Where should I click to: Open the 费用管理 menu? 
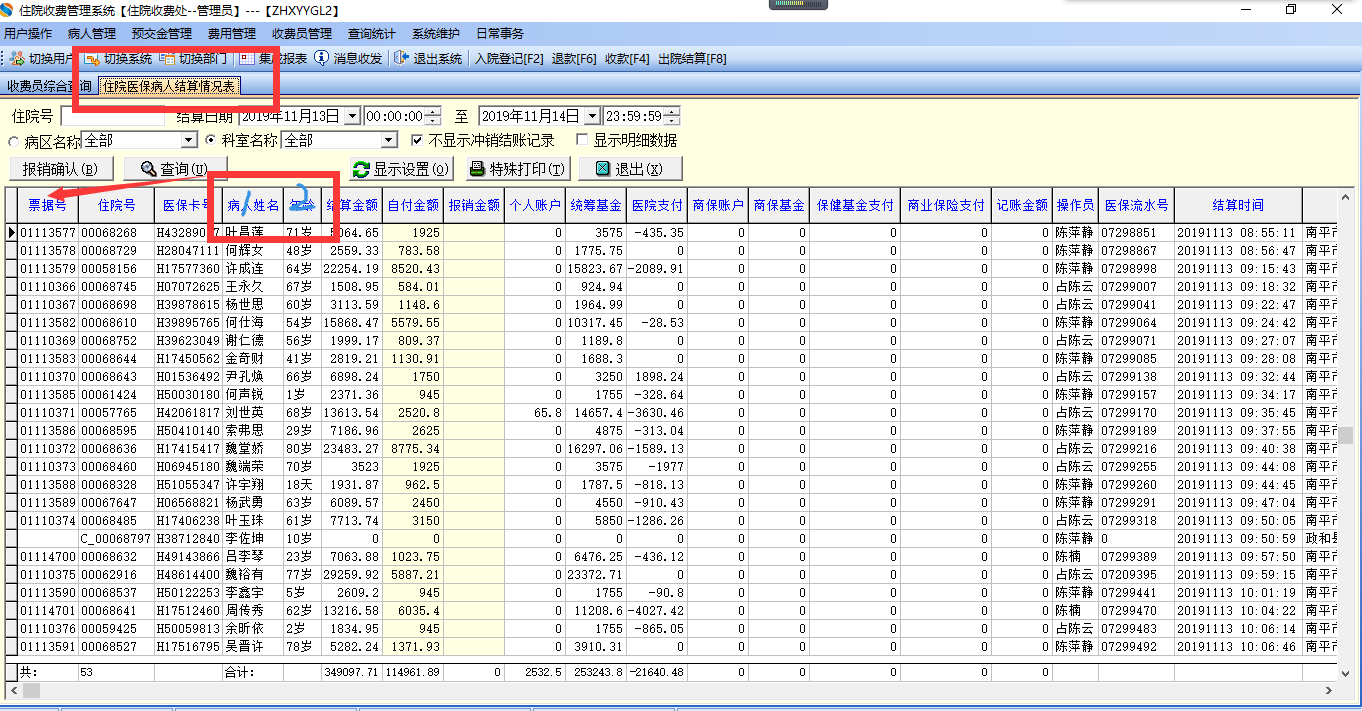coord(231,34)
